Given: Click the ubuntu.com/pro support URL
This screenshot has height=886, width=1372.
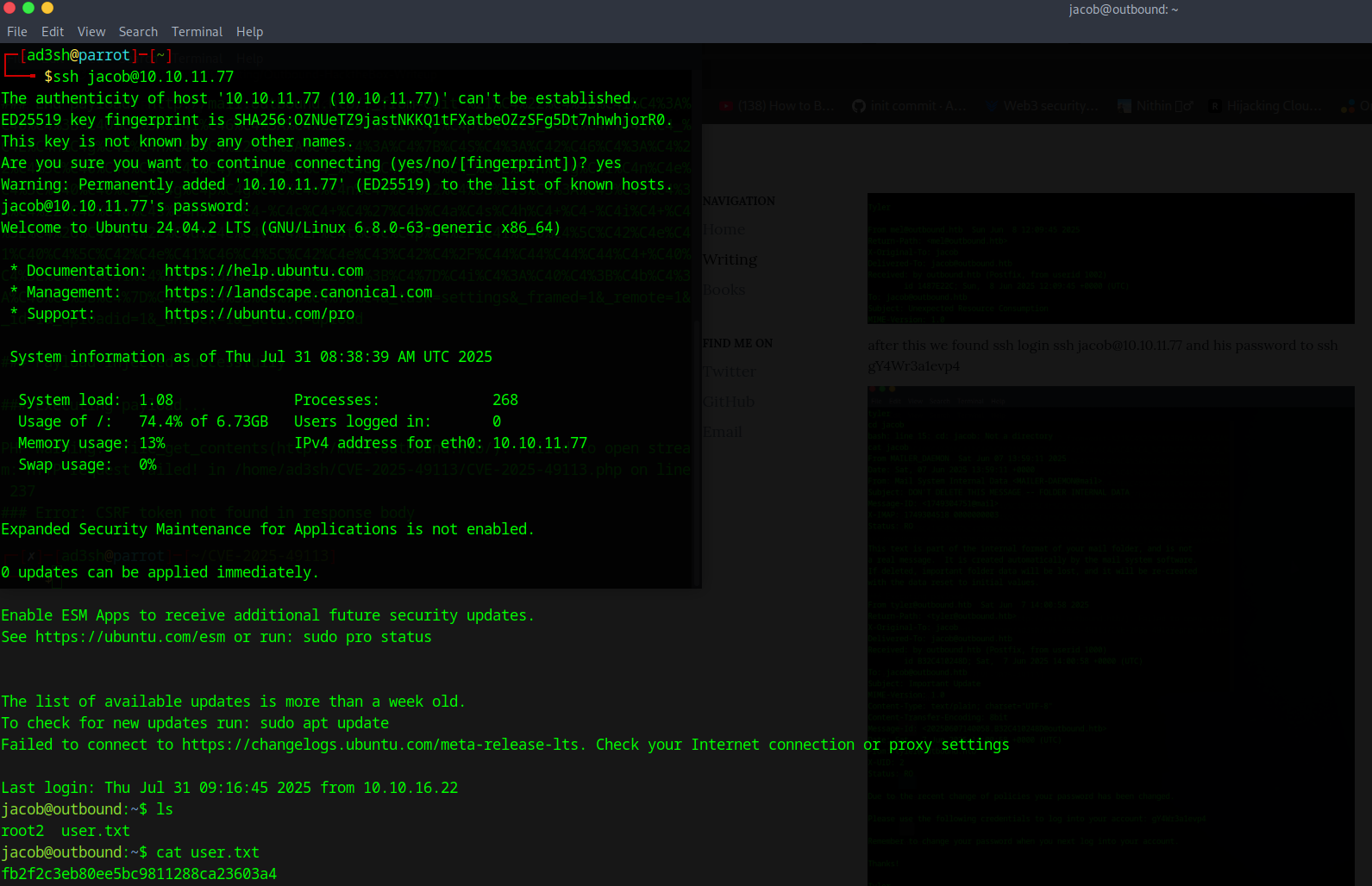Looking at the screenshot, I should [x=259, y=314].
